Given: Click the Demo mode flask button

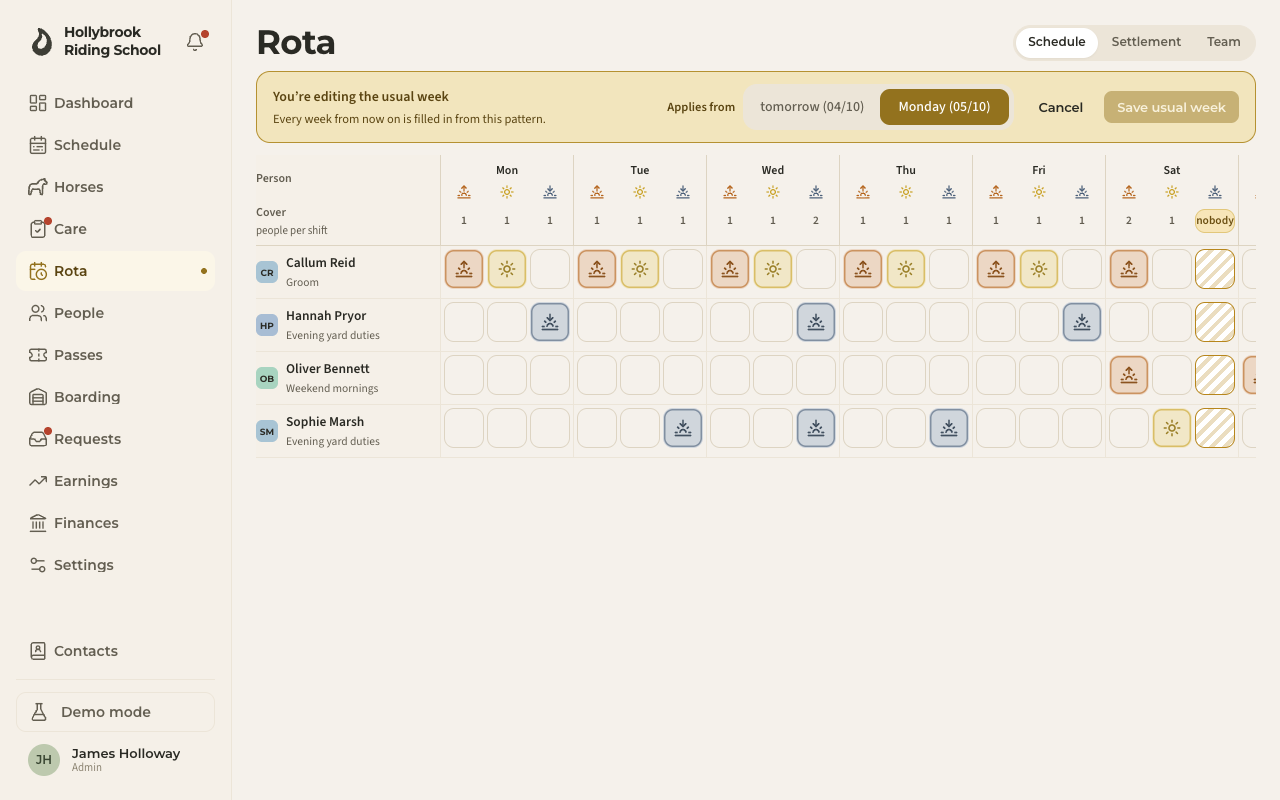Looking at the screenshot, I should (115, 712).
